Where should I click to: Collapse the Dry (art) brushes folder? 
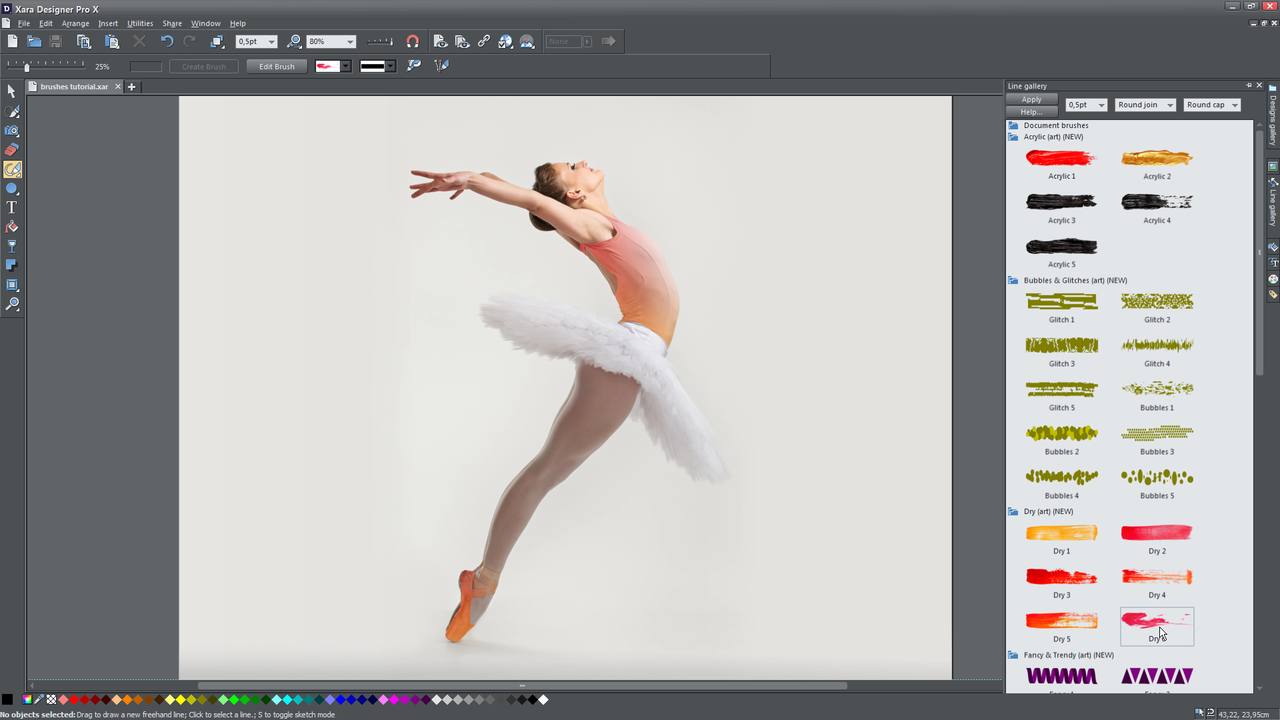coord(1013,511)
